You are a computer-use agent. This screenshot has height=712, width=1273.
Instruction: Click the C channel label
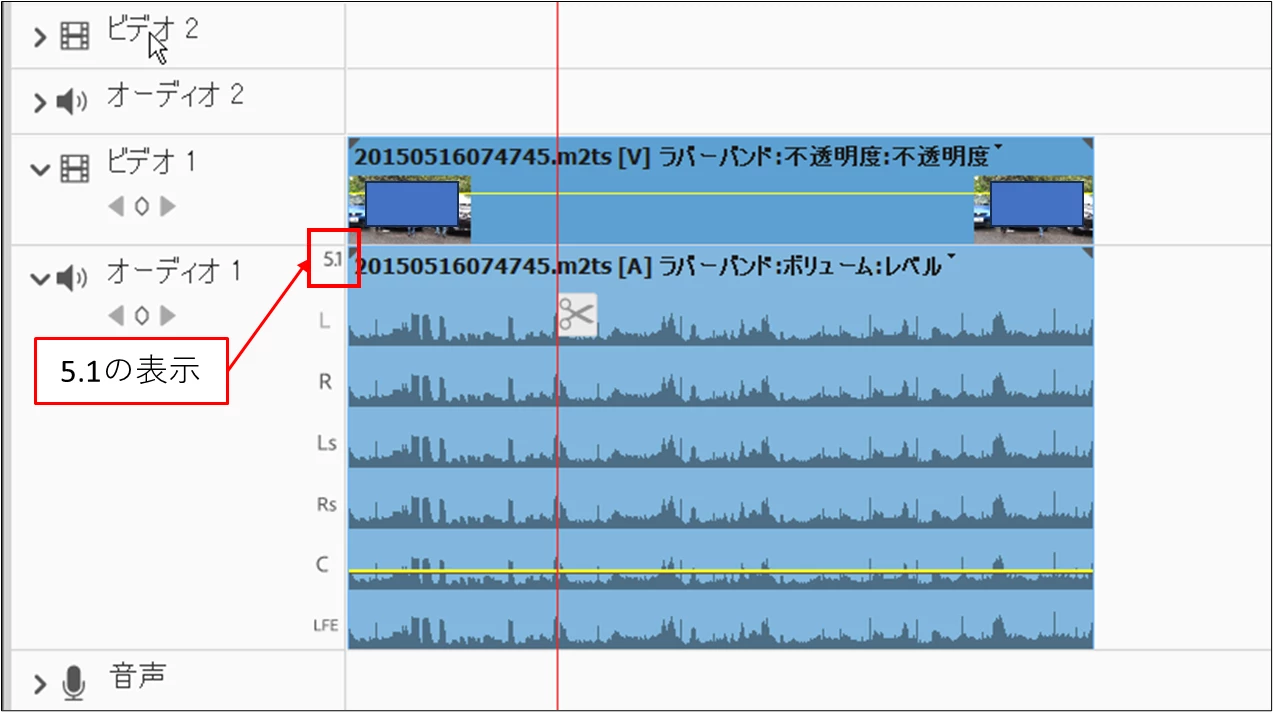point(322,565)
